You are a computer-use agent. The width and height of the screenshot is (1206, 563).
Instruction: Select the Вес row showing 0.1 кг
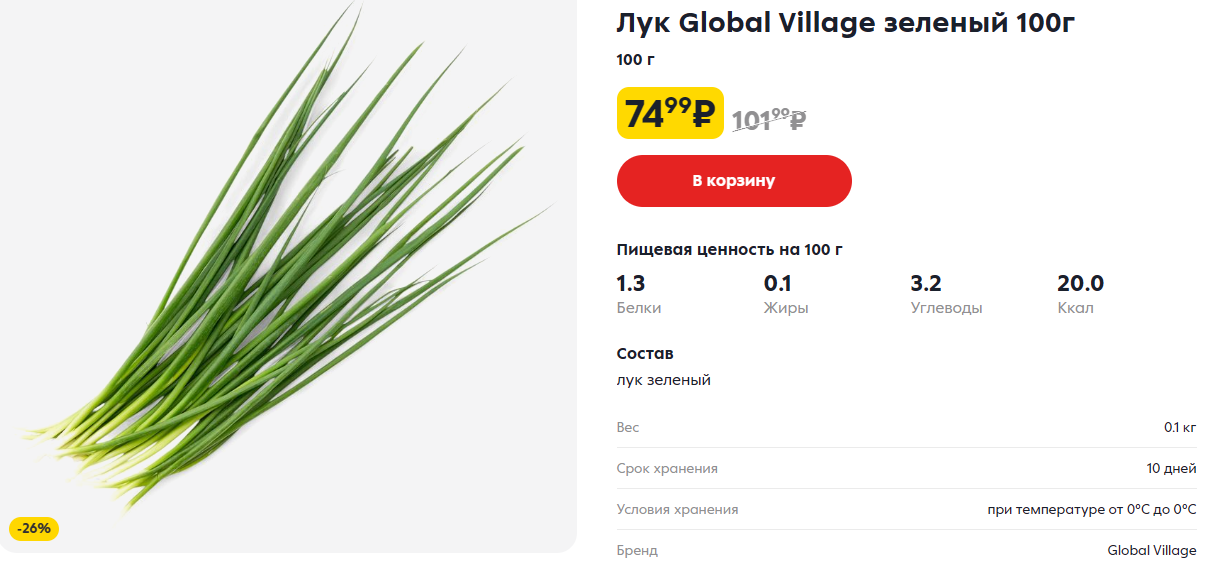pos(907,427)
